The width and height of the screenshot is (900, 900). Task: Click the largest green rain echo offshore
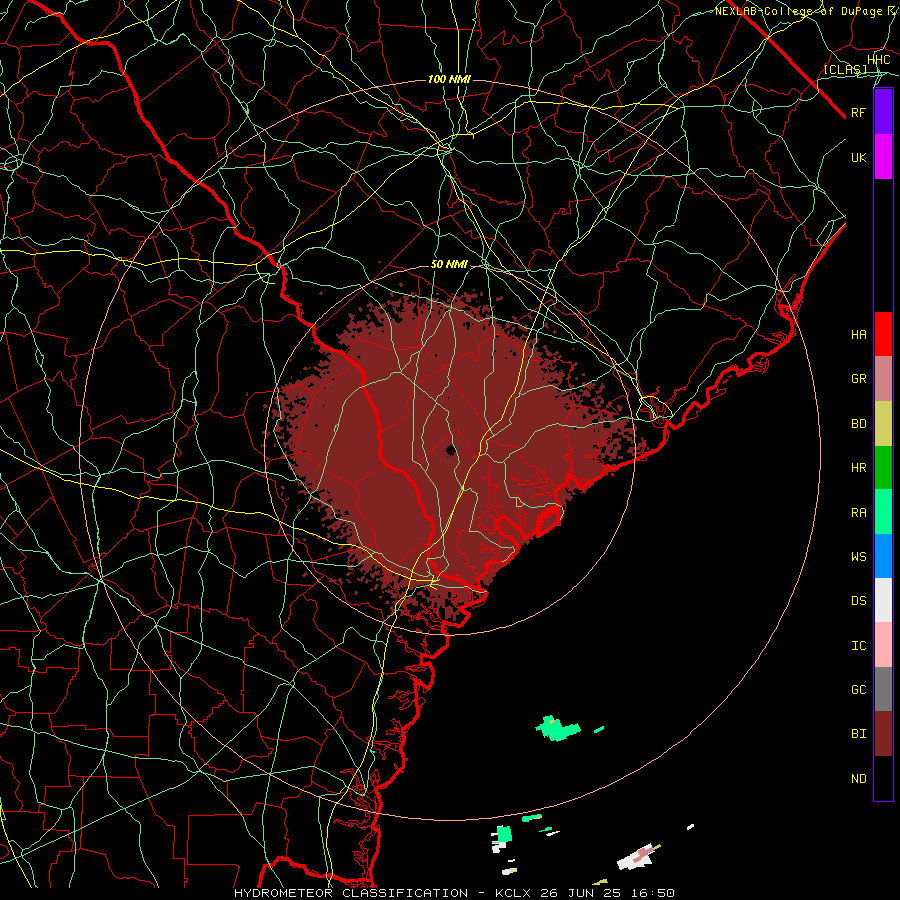coord(557,728)
